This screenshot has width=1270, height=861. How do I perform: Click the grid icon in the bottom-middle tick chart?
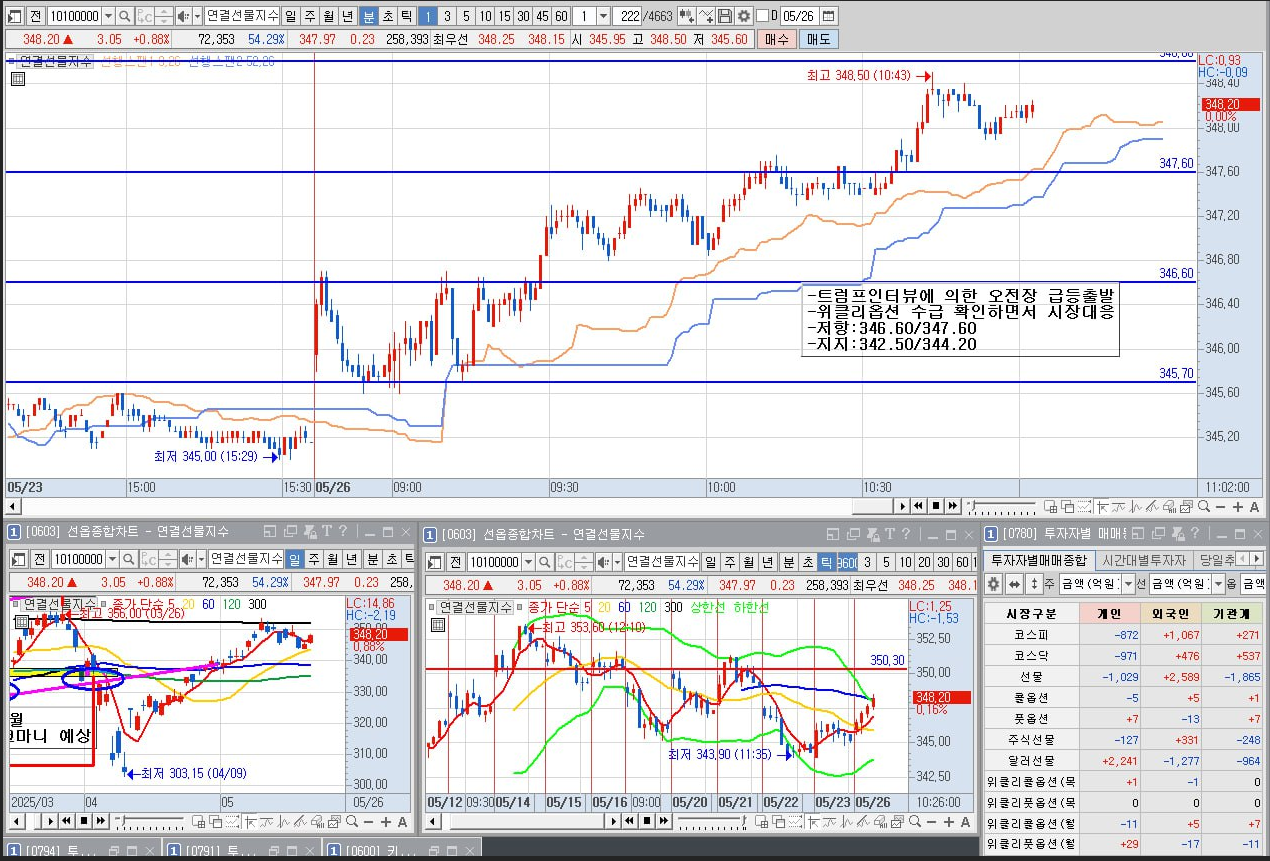[x=437, y=625]
